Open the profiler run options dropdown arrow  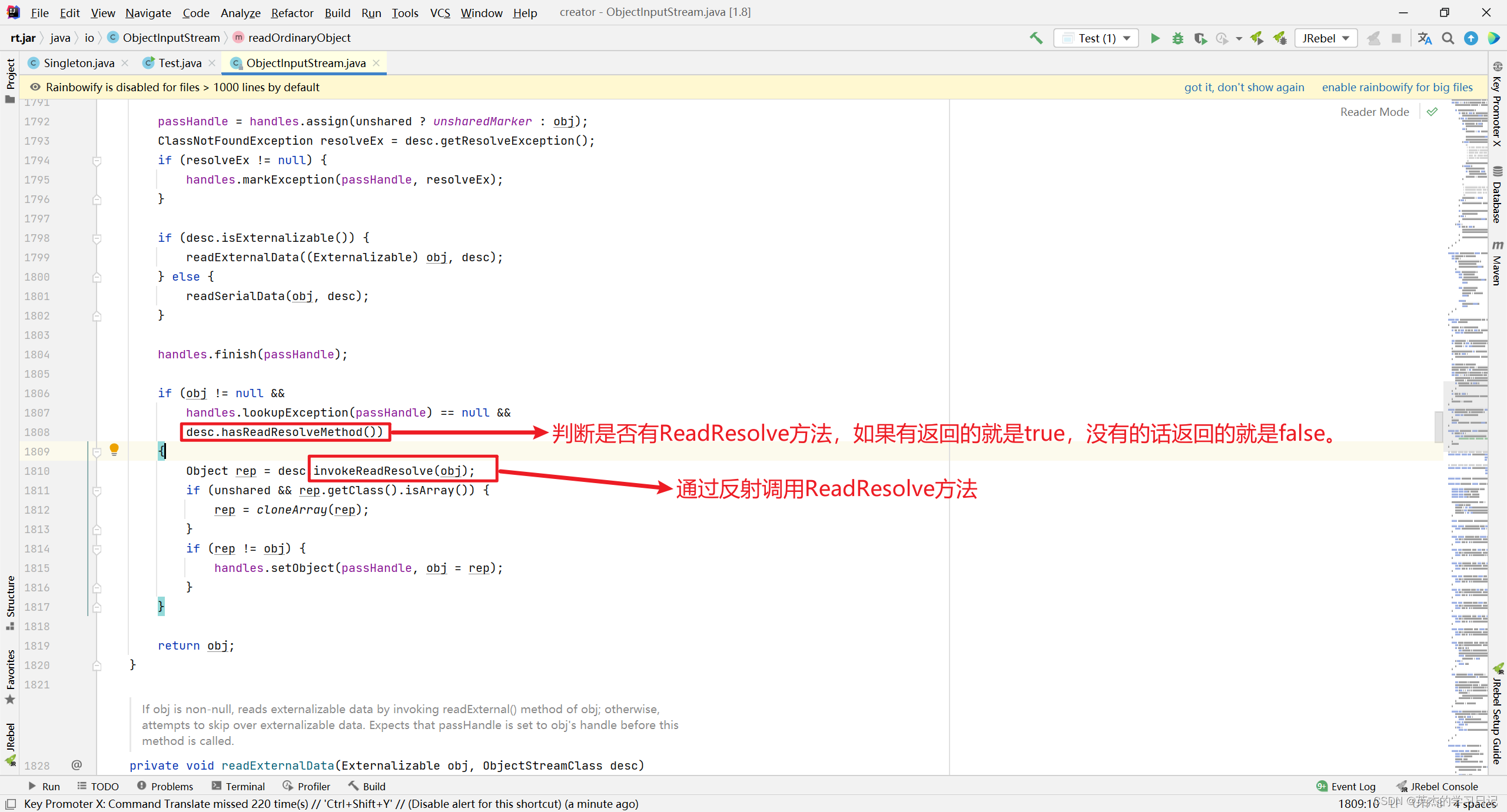pyautogui.click(x=1239, y=38)
